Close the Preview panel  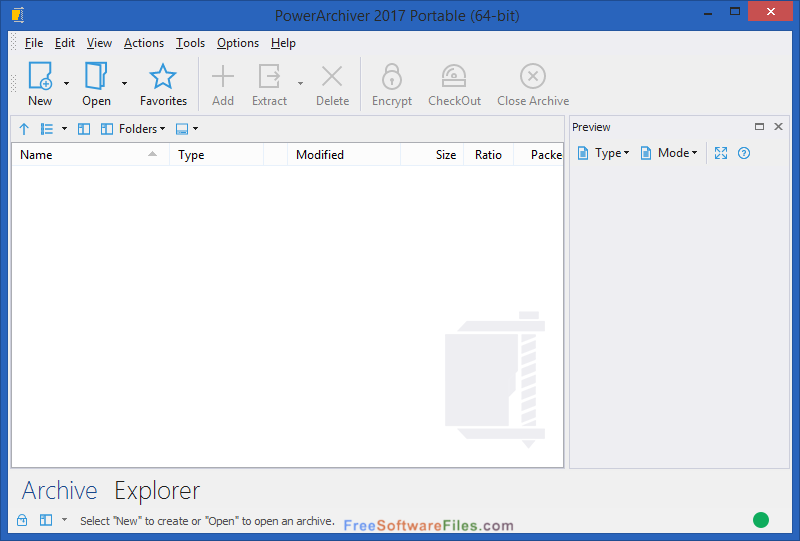(778, 127)
